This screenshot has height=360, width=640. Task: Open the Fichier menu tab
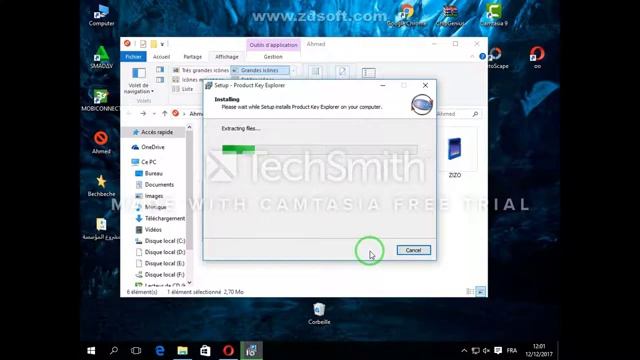pyautogui.click(x=133, y=57)
